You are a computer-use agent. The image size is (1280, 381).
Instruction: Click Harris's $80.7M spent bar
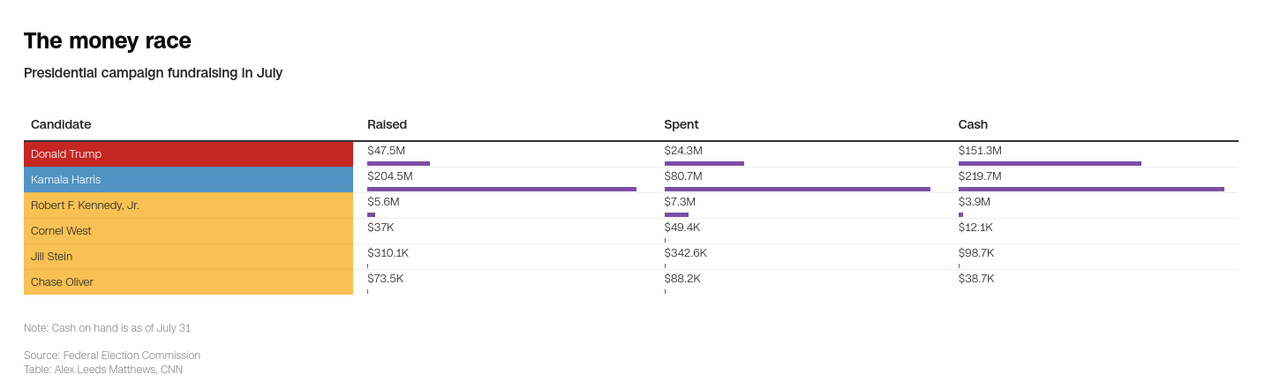797,189
